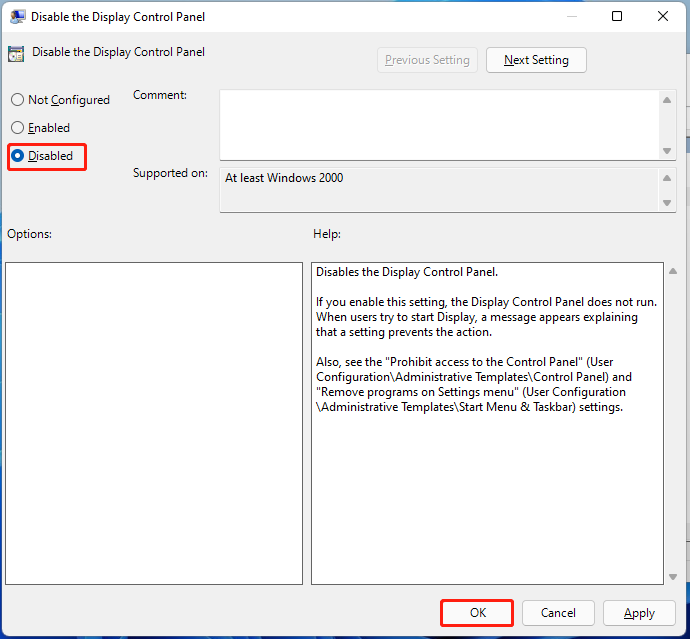The image size is (690, 639).
Task: Close the policy dialog with the X
Action: click(663, 16)
